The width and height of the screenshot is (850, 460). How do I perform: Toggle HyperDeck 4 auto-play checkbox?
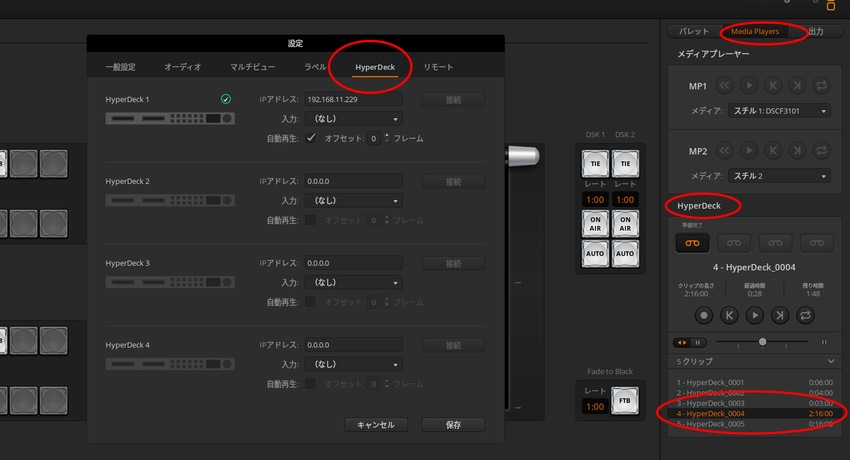point(311,383)
